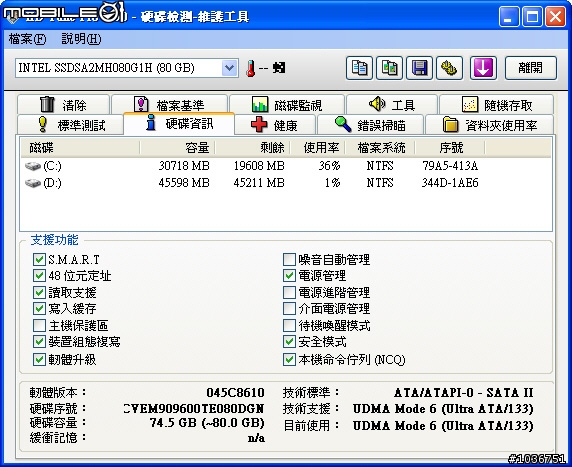Screen dimensions: 572x467
Task: Click the 磁碟 column header
Action: point(80,148)
